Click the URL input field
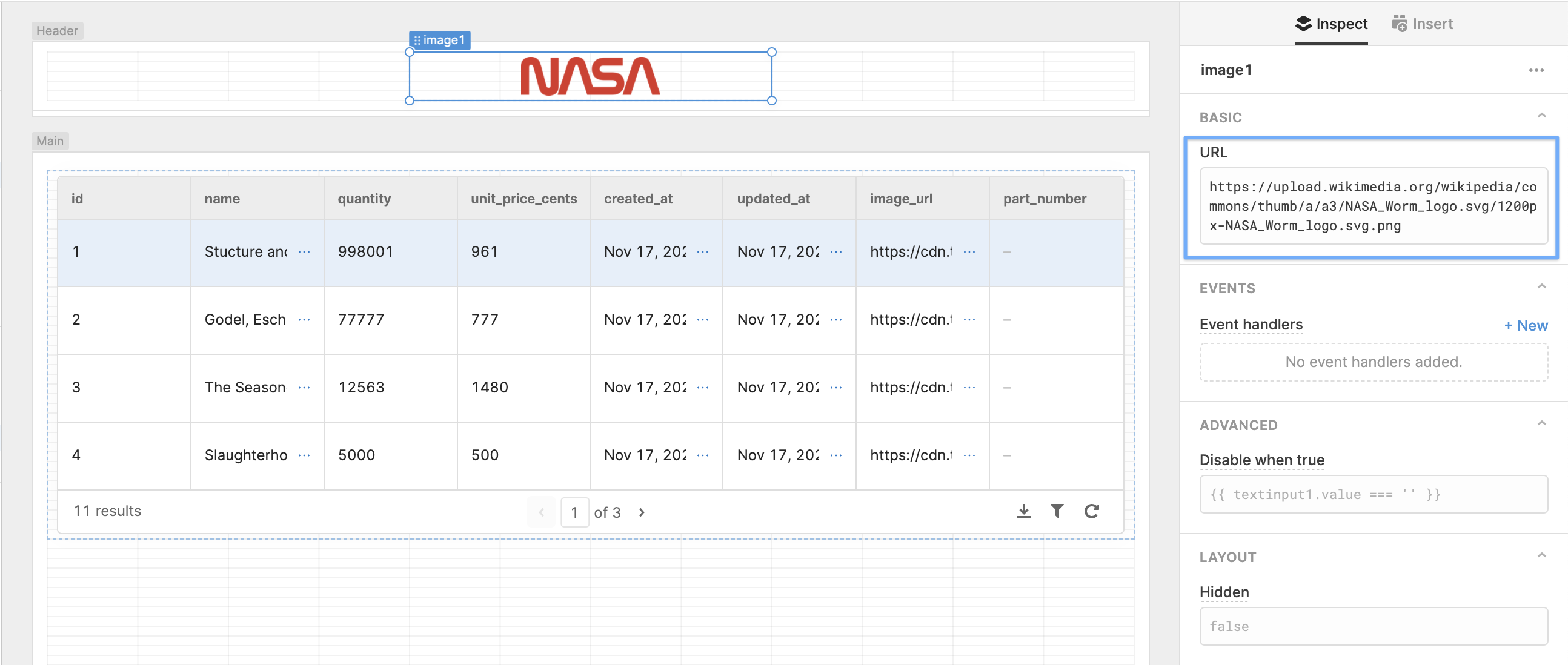The height and width of the screenshot is (665, 1568). click(1373, 207)
